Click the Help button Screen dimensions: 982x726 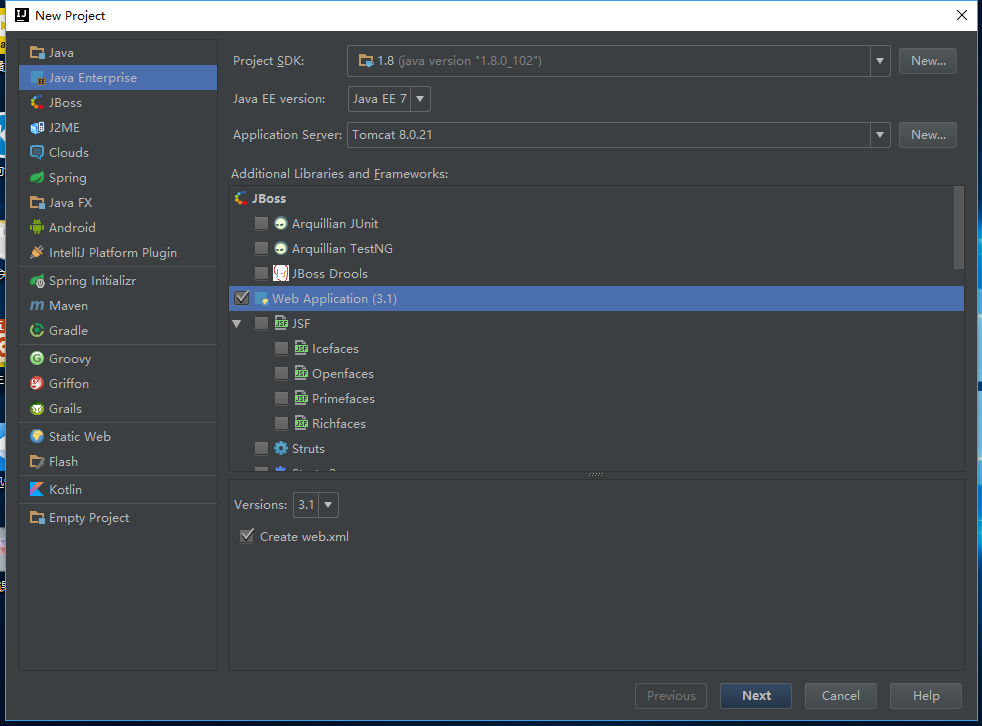point(926,696)
